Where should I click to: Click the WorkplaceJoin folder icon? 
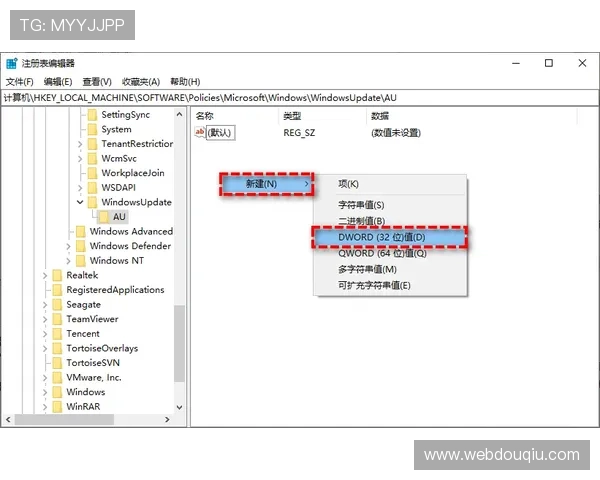(92, 173)
